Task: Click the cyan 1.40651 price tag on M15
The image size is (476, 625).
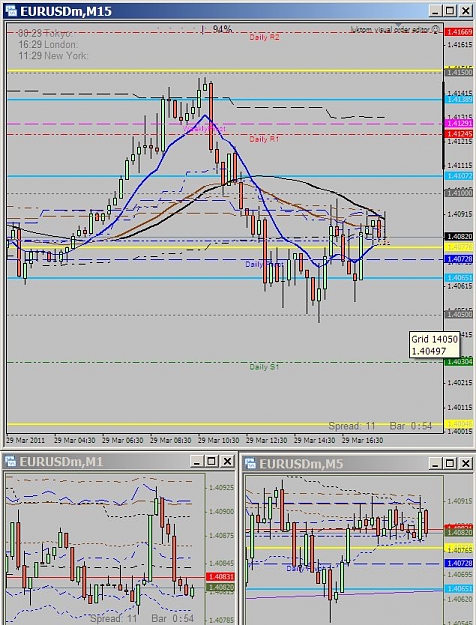Action: 459,278
